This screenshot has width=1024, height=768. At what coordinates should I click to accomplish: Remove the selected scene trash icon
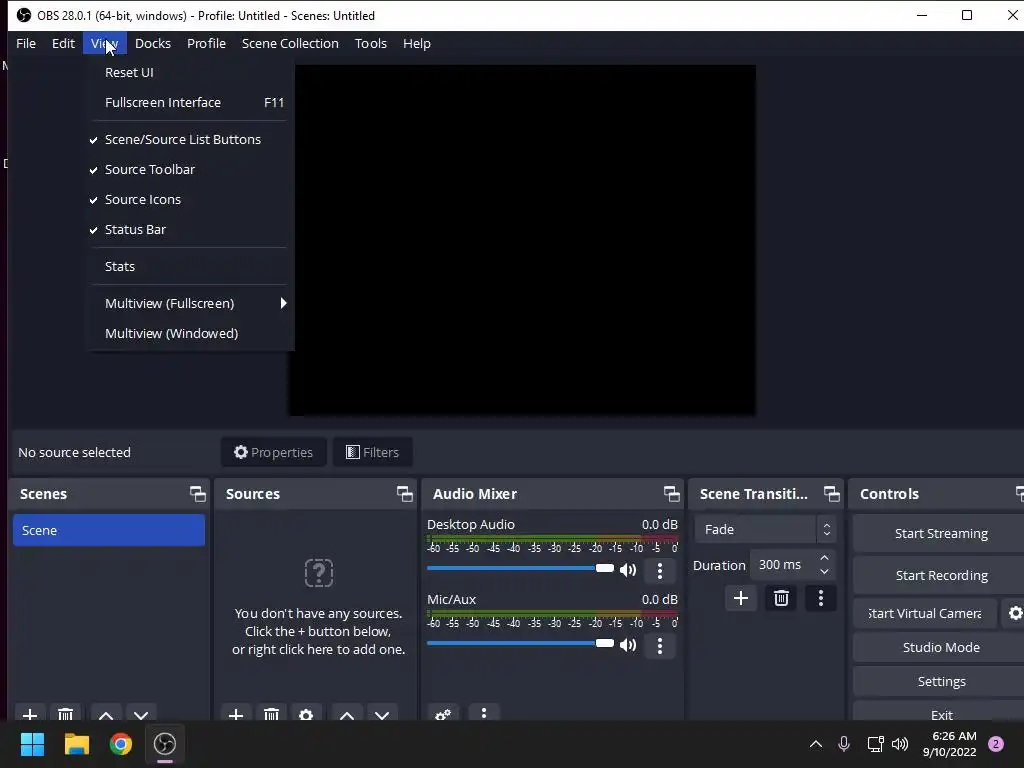(65, 713)
